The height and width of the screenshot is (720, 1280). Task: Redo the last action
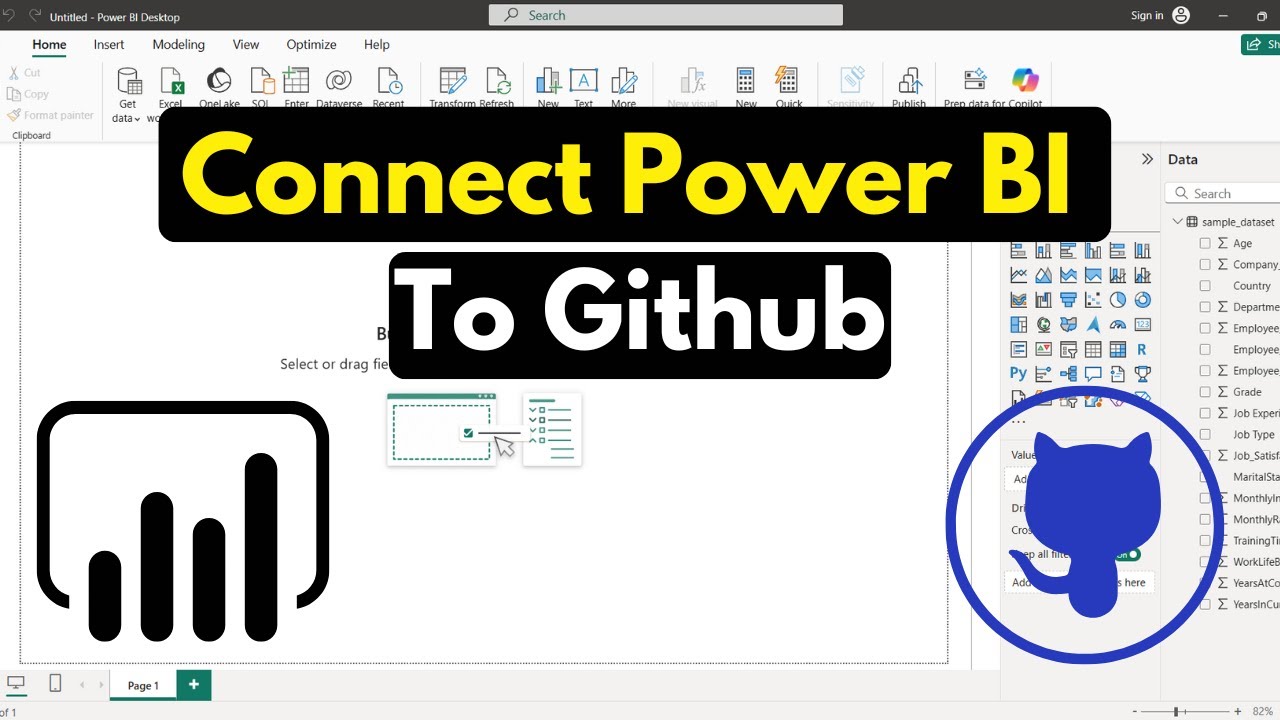(36, 16)
